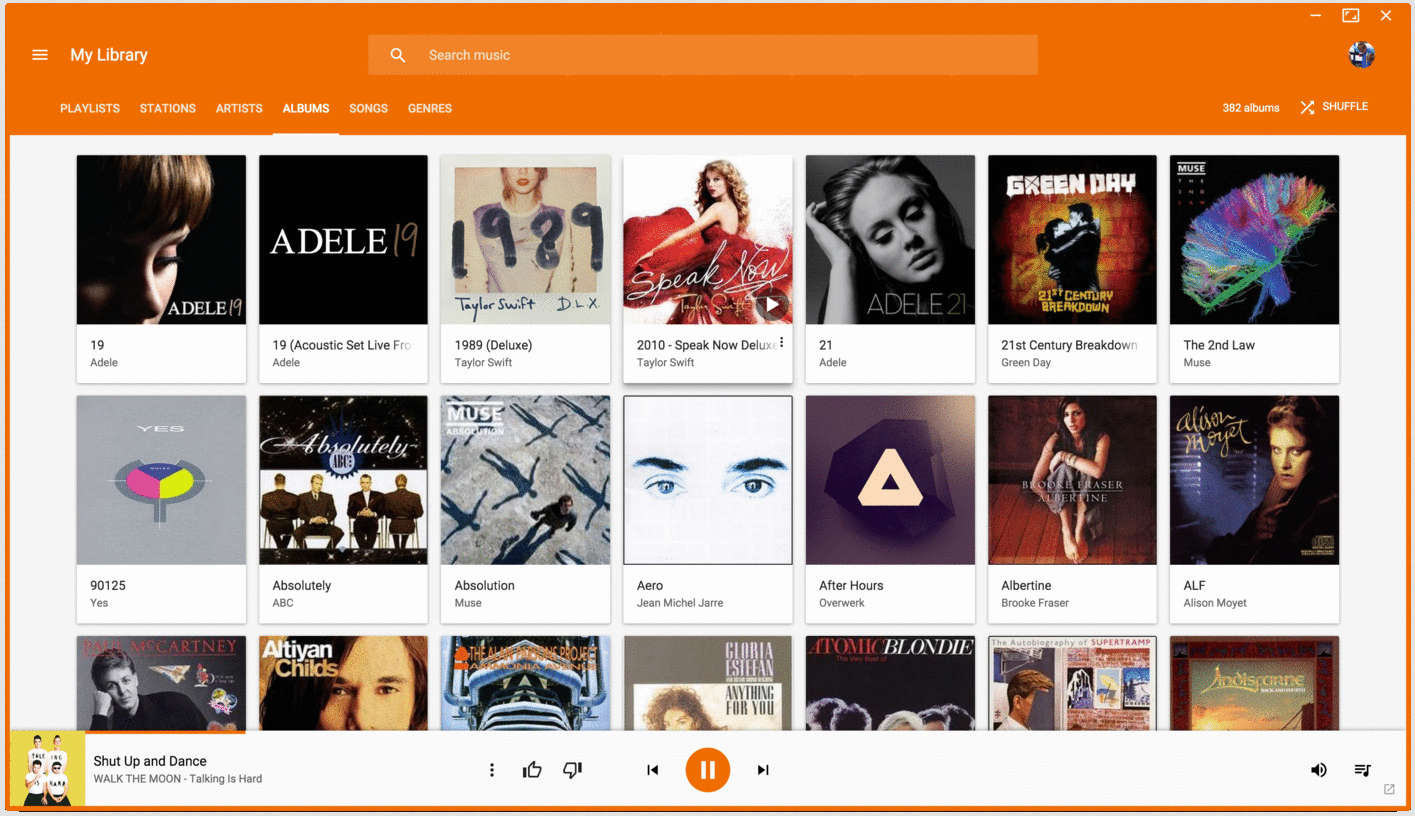Click the SHUFFLE button label
The height and width of the screenshot is (816, 1415).
[1345, 107]
